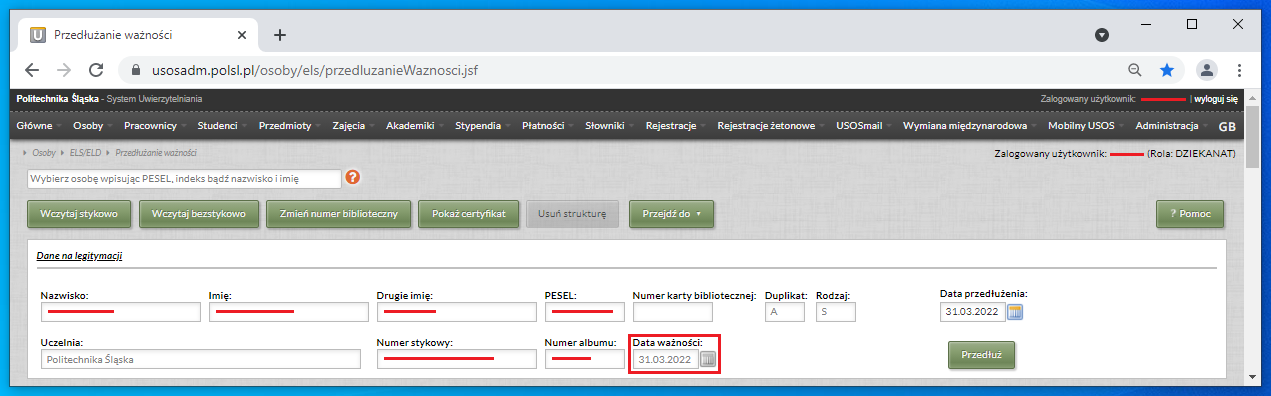Open calendar picker for Data przedłużenia

[1015, 312]
